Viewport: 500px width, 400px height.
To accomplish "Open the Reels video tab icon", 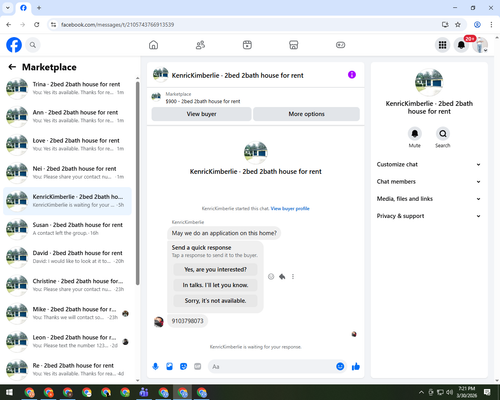I will click(247, 45).
